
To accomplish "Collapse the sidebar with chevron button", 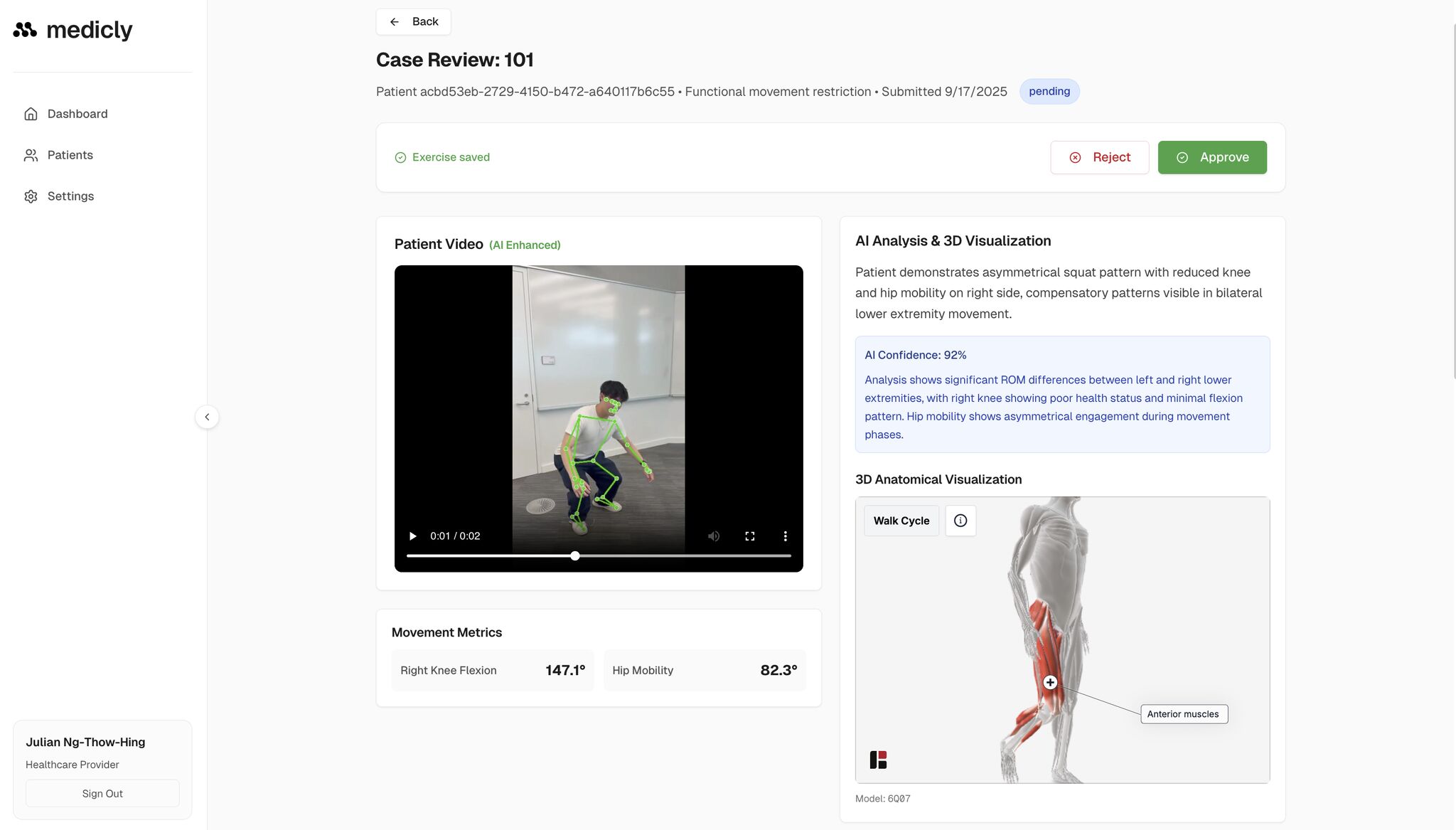I will pyautogui.click(x=207, y=417).
